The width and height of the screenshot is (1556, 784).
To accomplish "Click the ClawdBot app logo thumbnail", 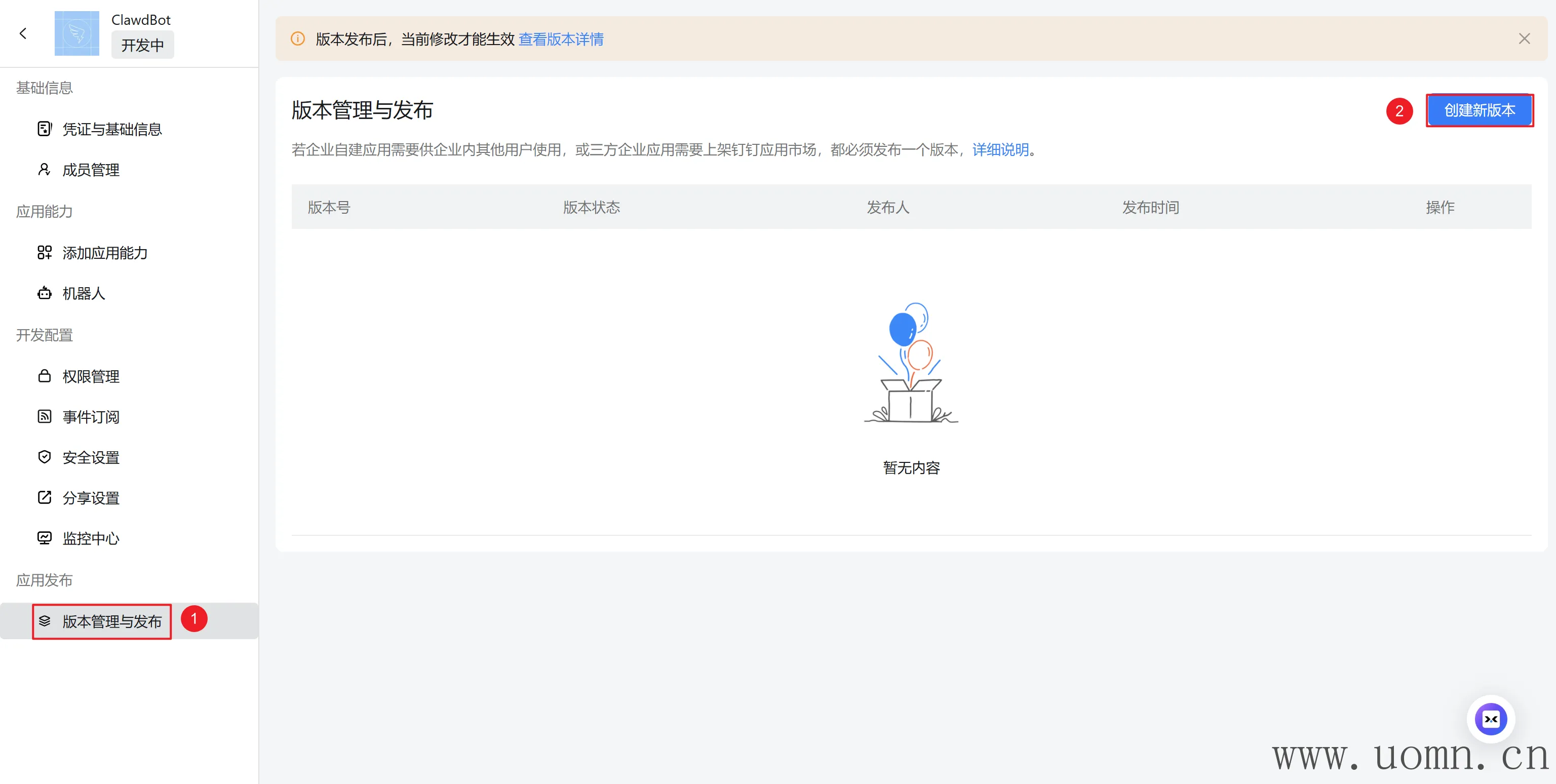I will coord(76,34).
